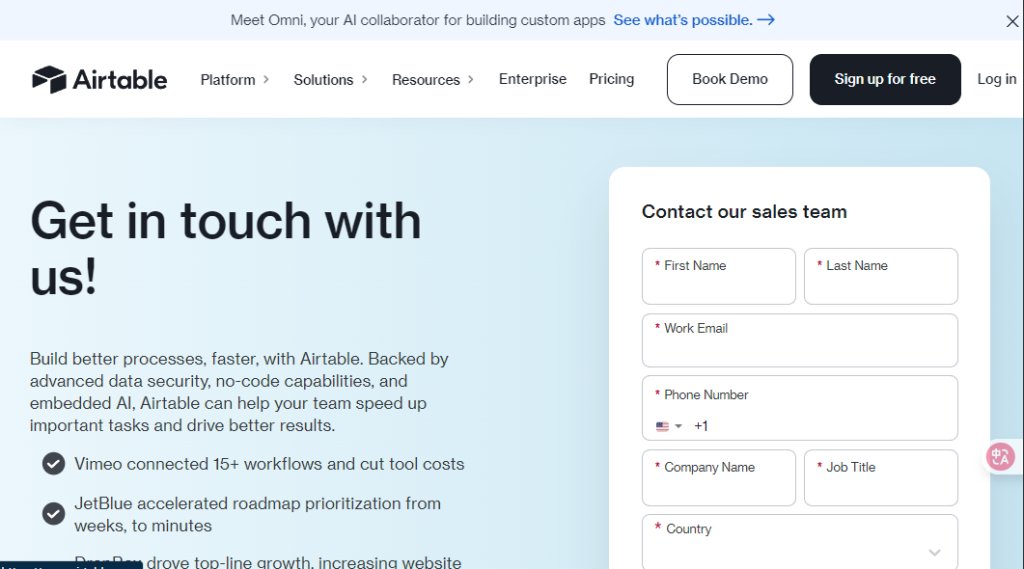Focus the Last Name field
Screen dimensions: 1024x569
pyautogui.click(x=880, y=276)
